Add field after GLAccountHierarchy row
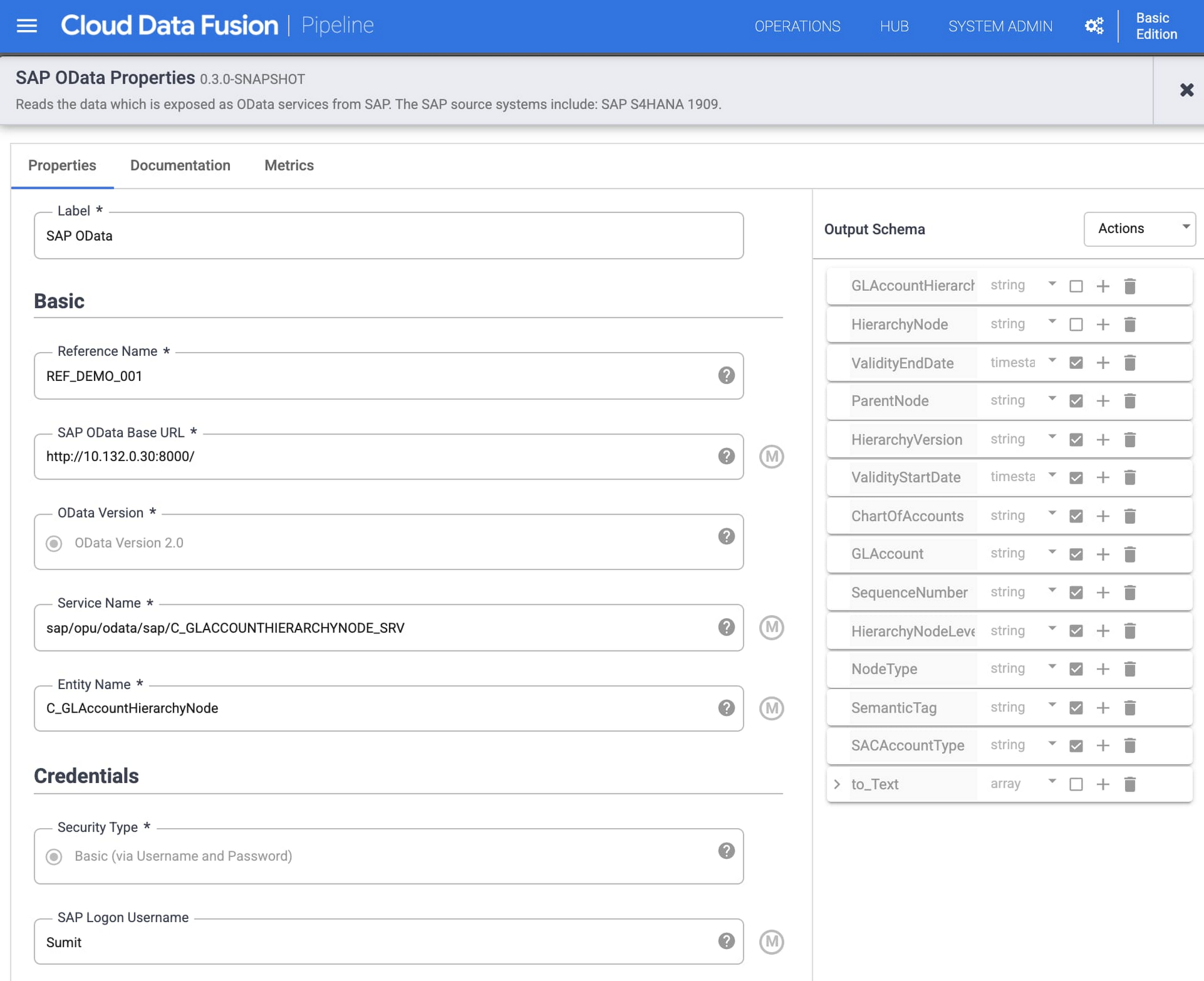This screenshot has height=981, width=1204. [1102, 286]
